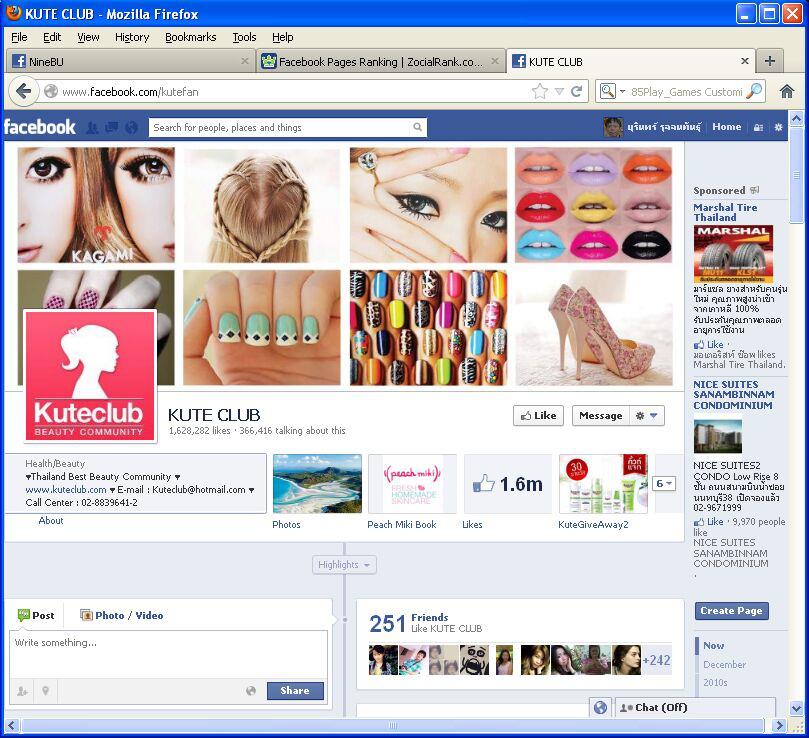809x738 pixels.
Task: Click the www.kuteclub.com link
Action: pyautogui.click(x=66, y=490)
